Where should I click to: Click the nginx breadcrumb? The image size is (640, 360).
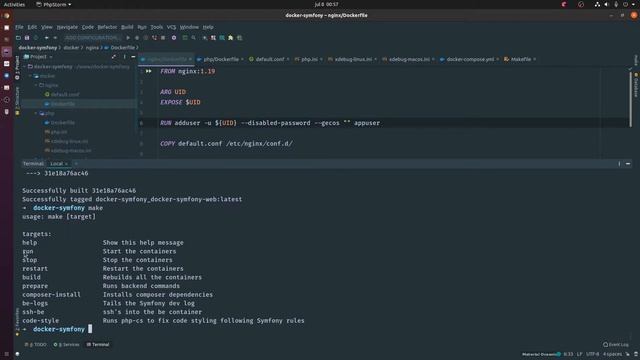click(92, 48)
